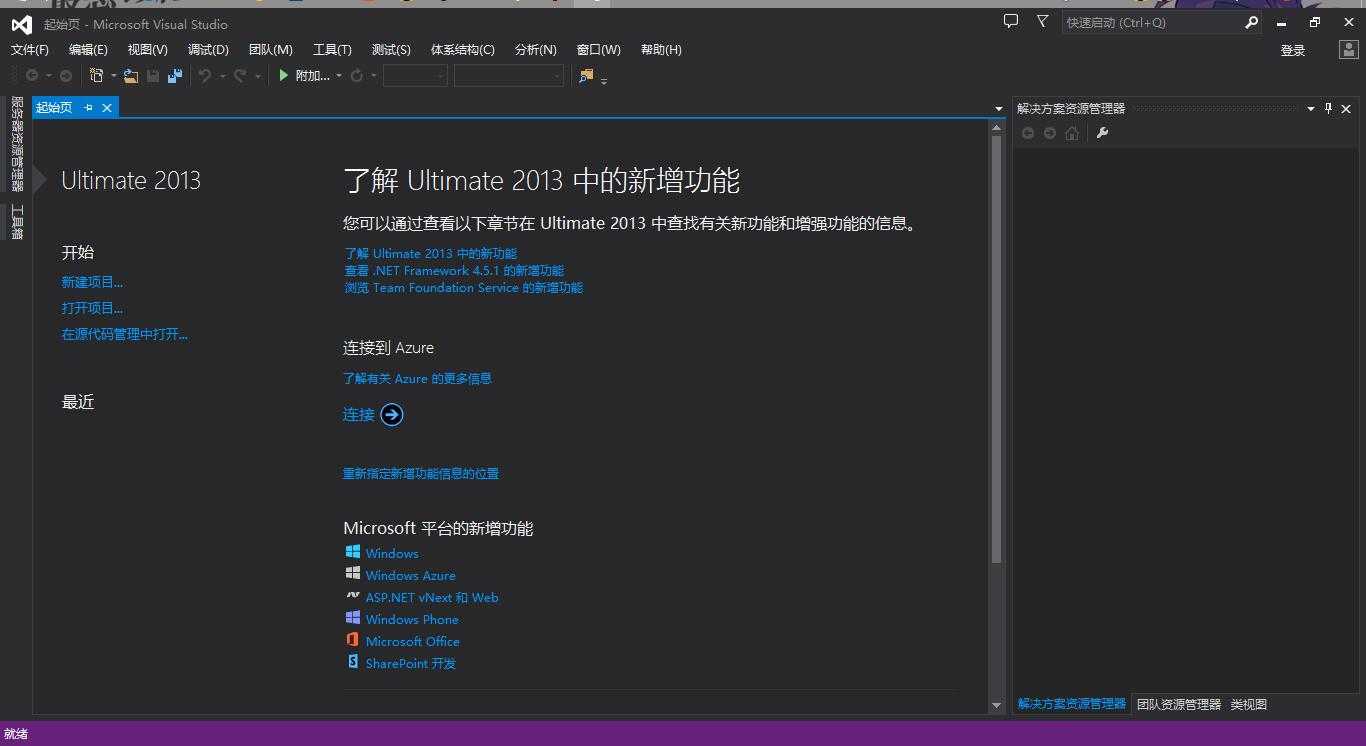This screenshot has height=746, width=1366.
Task: Open the 视图(V) menu
Action: pyautogui.click(x=147, y=49)
